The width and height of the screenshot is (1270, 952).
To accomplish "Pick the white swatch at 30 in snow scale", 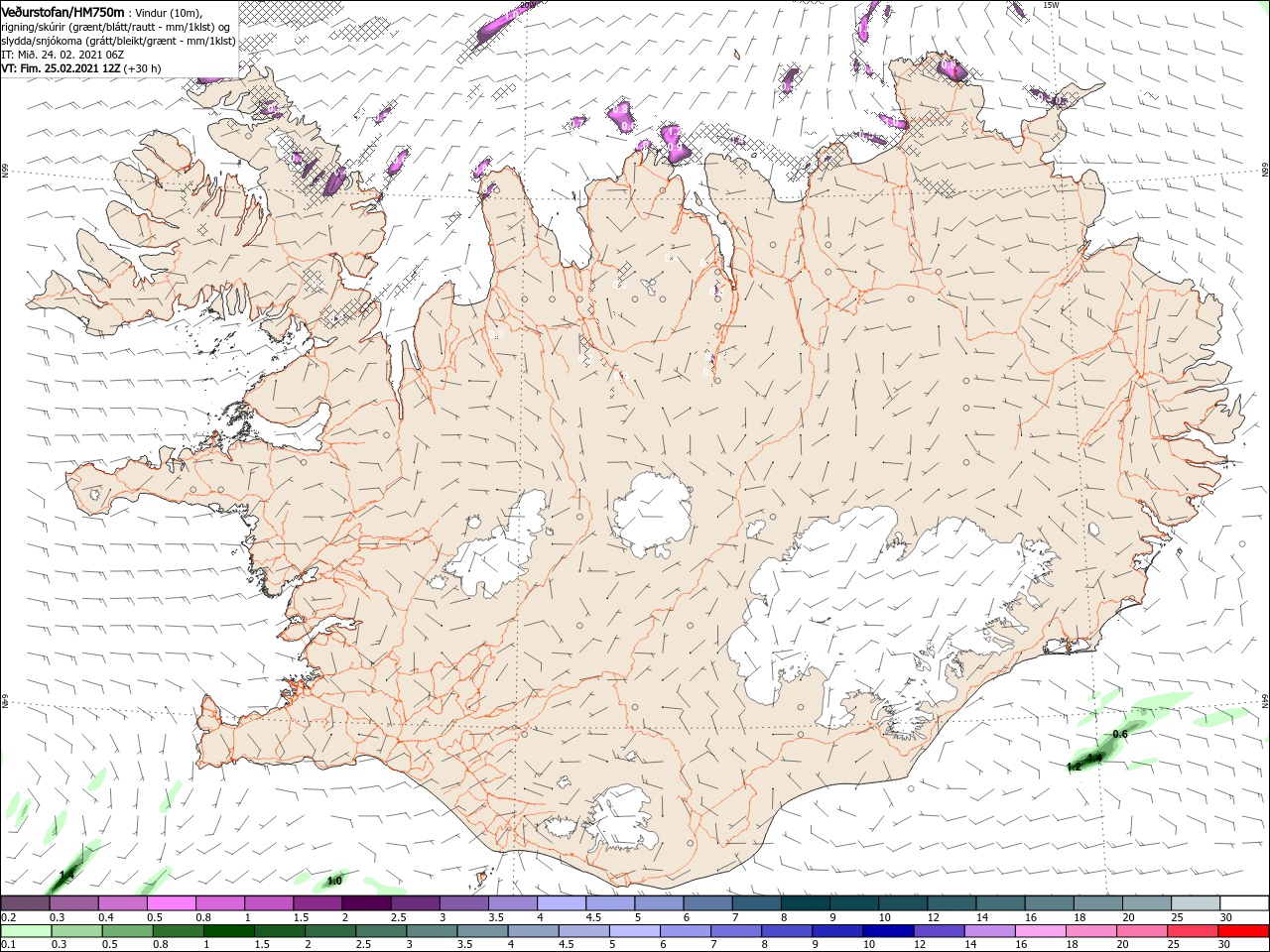I will tap(1244, 903).
